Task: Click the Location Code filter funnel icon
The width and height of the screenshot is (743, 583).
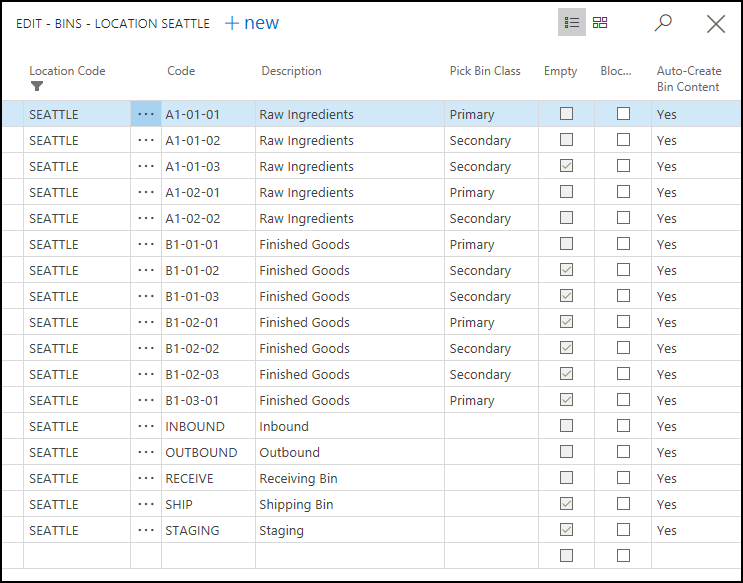Action: click(x=37, y=86)
